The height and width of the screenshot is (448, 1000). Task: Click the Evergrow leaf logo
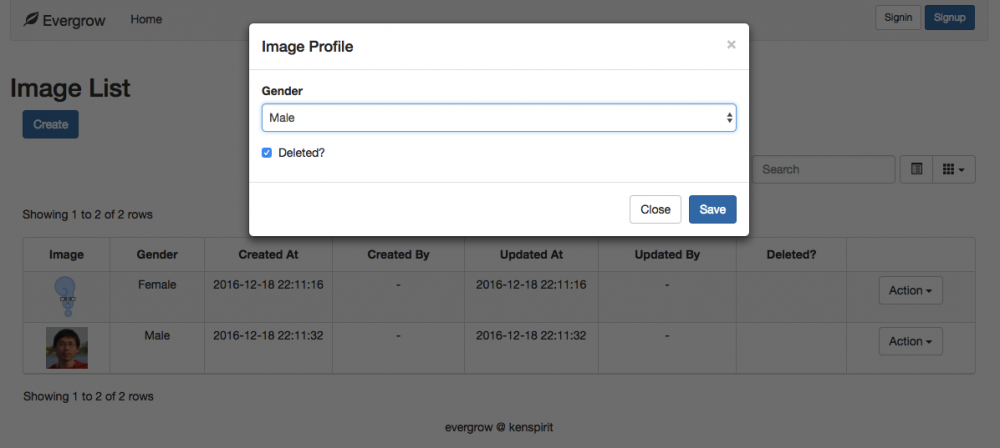click(x=31, y=19)
